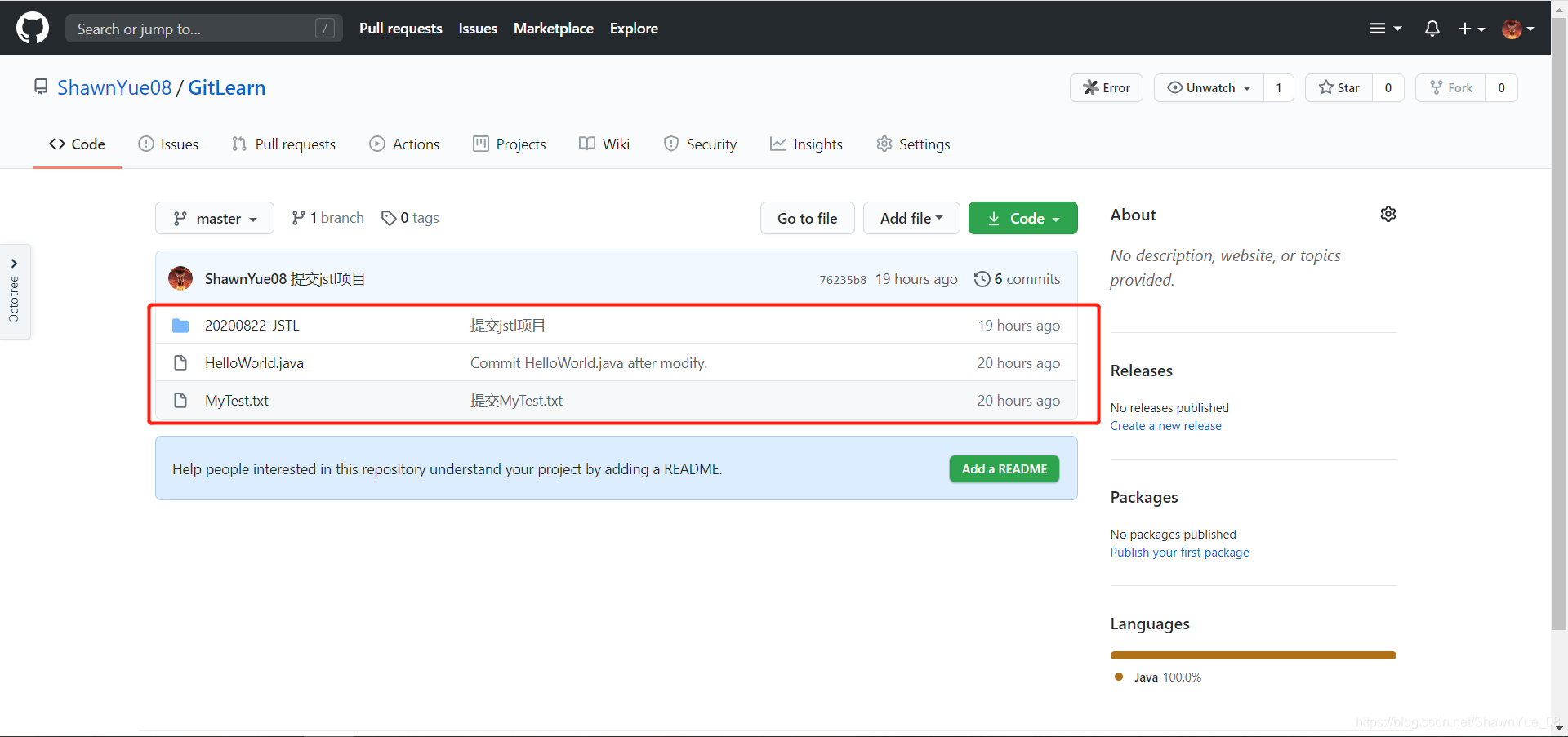Click the Java language bar
Image resolution: width=1568 pixels, height=737 pixels.
point(1253,655)
